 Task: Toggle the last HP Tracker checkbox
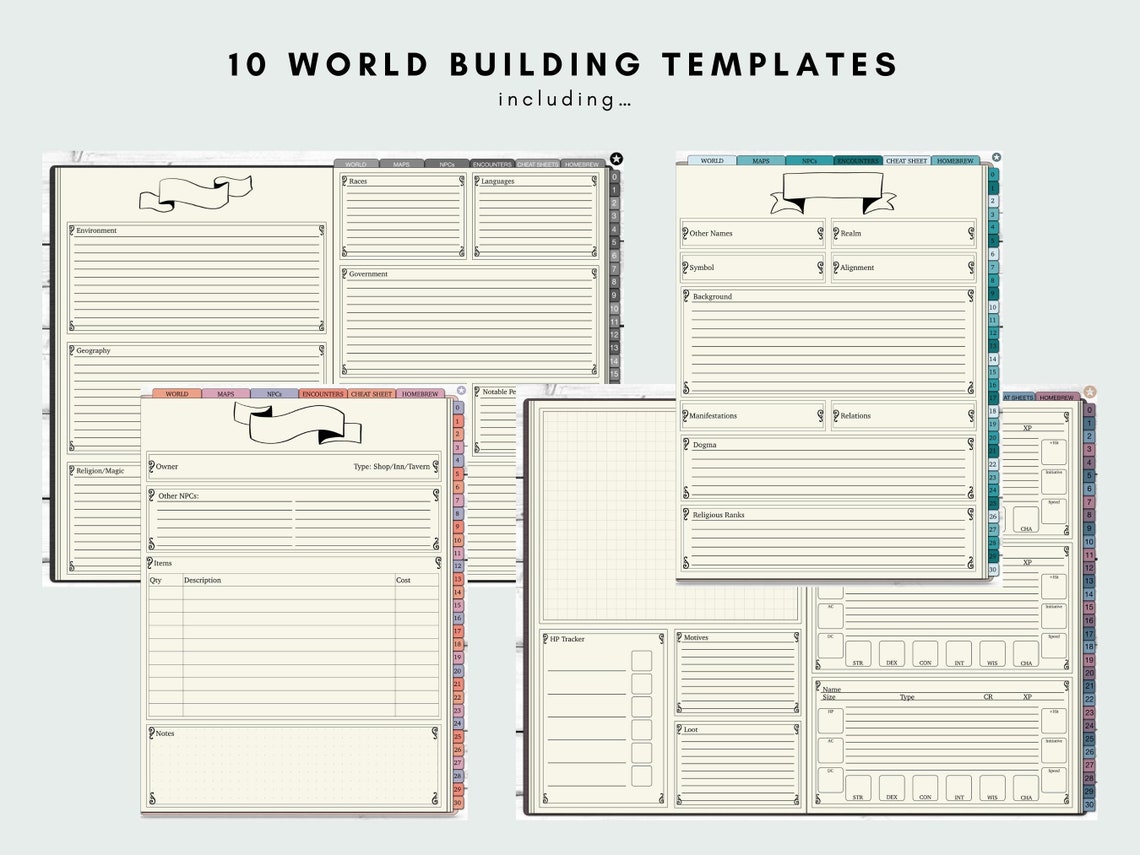pyautogui.click(x=642, y=776)
